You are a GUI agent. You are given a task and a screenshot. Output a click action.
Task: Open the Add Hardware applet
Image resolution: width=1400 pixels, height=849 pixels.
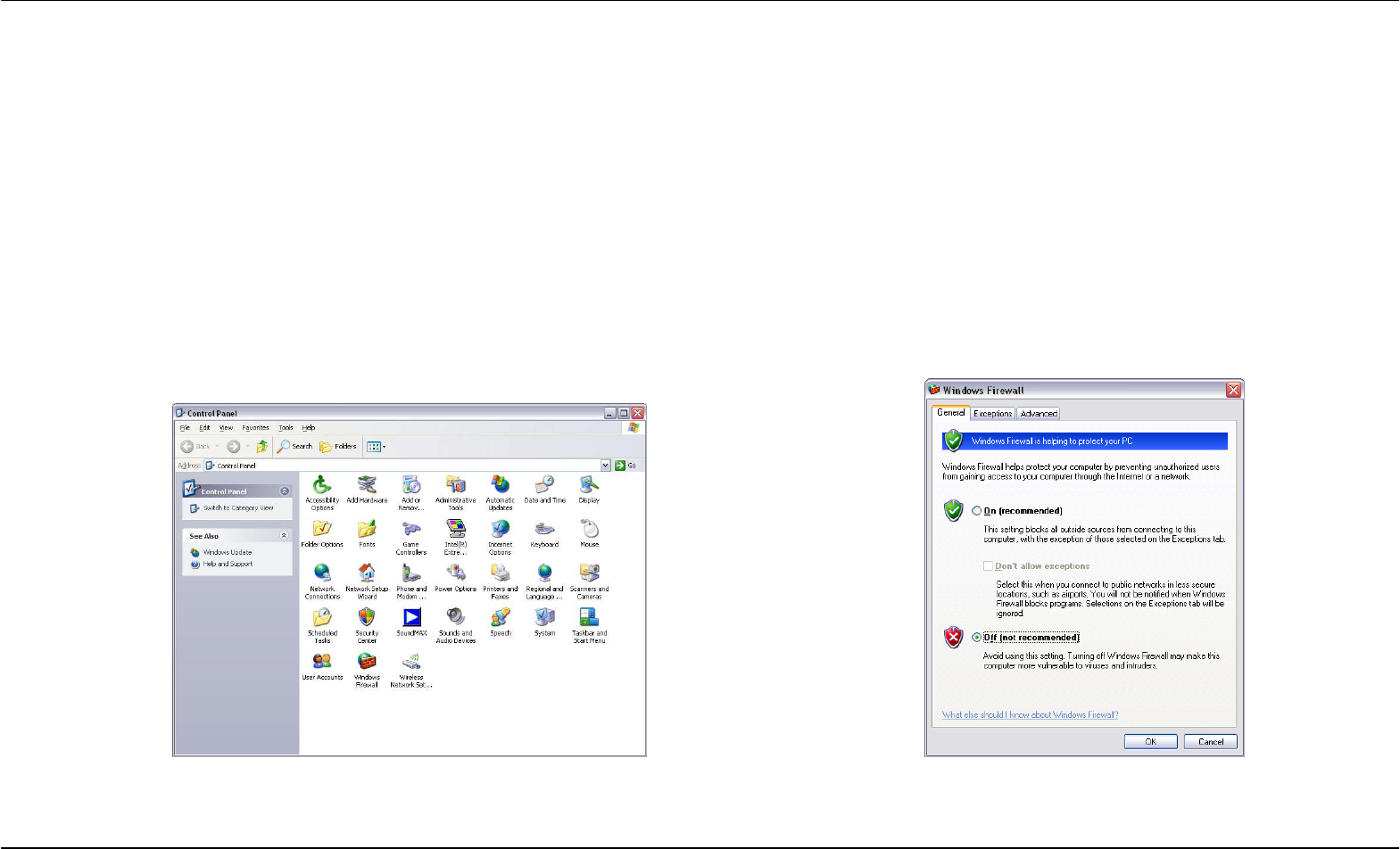pos(367,490)
